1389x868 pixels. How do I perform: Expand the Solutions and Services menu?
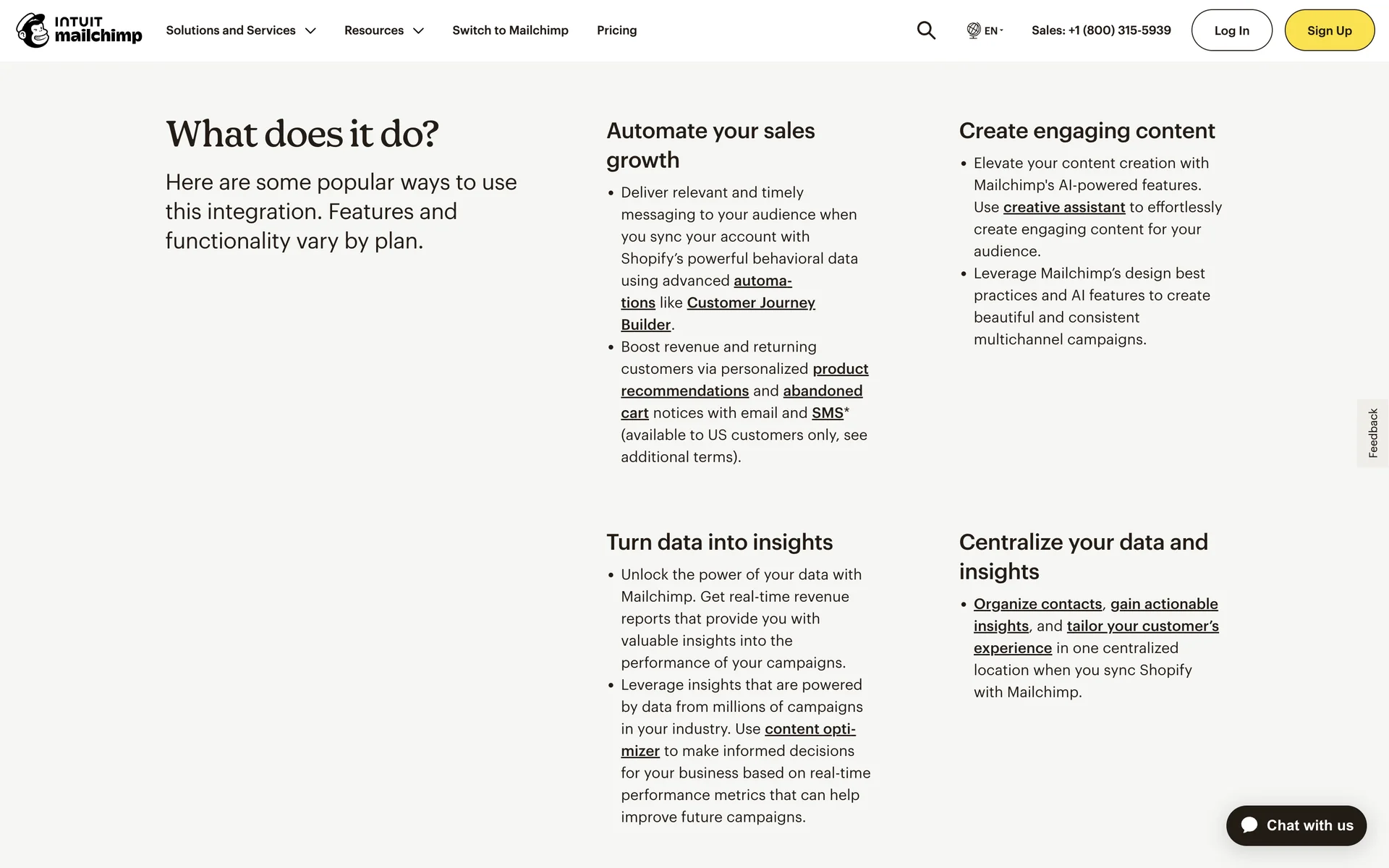coord(240,30)
